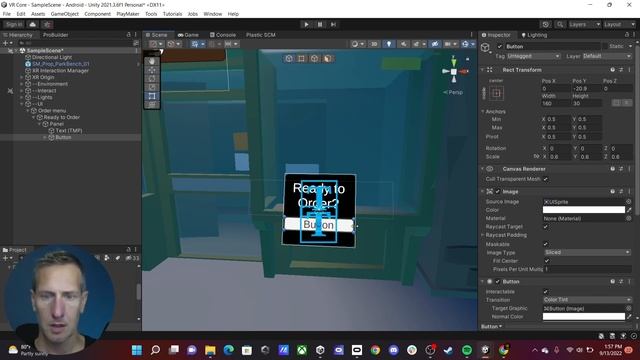Select Directional Light in Hierarchy
640x360 pixels.
(x=52, y=57)
